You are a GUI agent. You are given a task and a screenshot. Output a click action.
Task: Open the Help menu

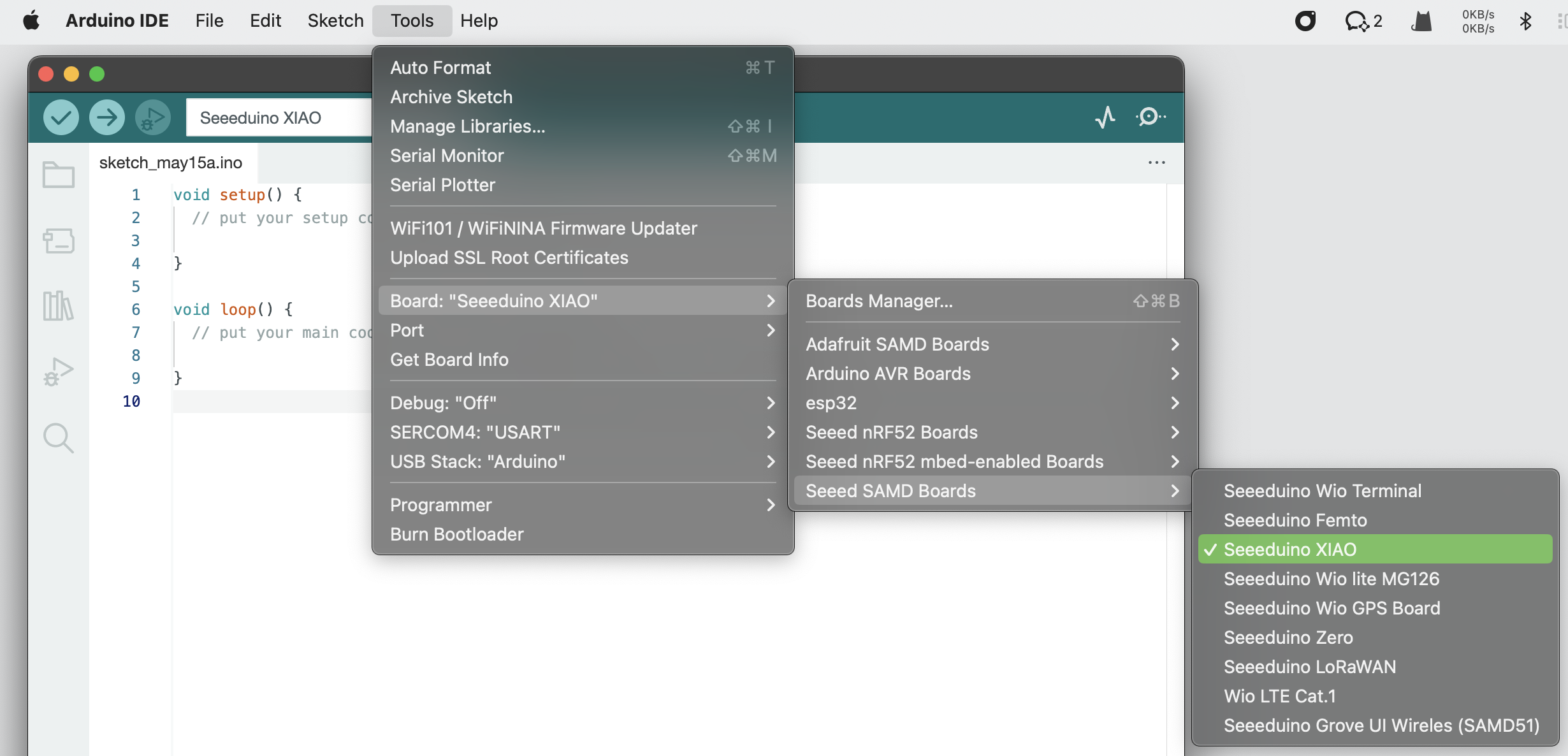click(479, 20)
